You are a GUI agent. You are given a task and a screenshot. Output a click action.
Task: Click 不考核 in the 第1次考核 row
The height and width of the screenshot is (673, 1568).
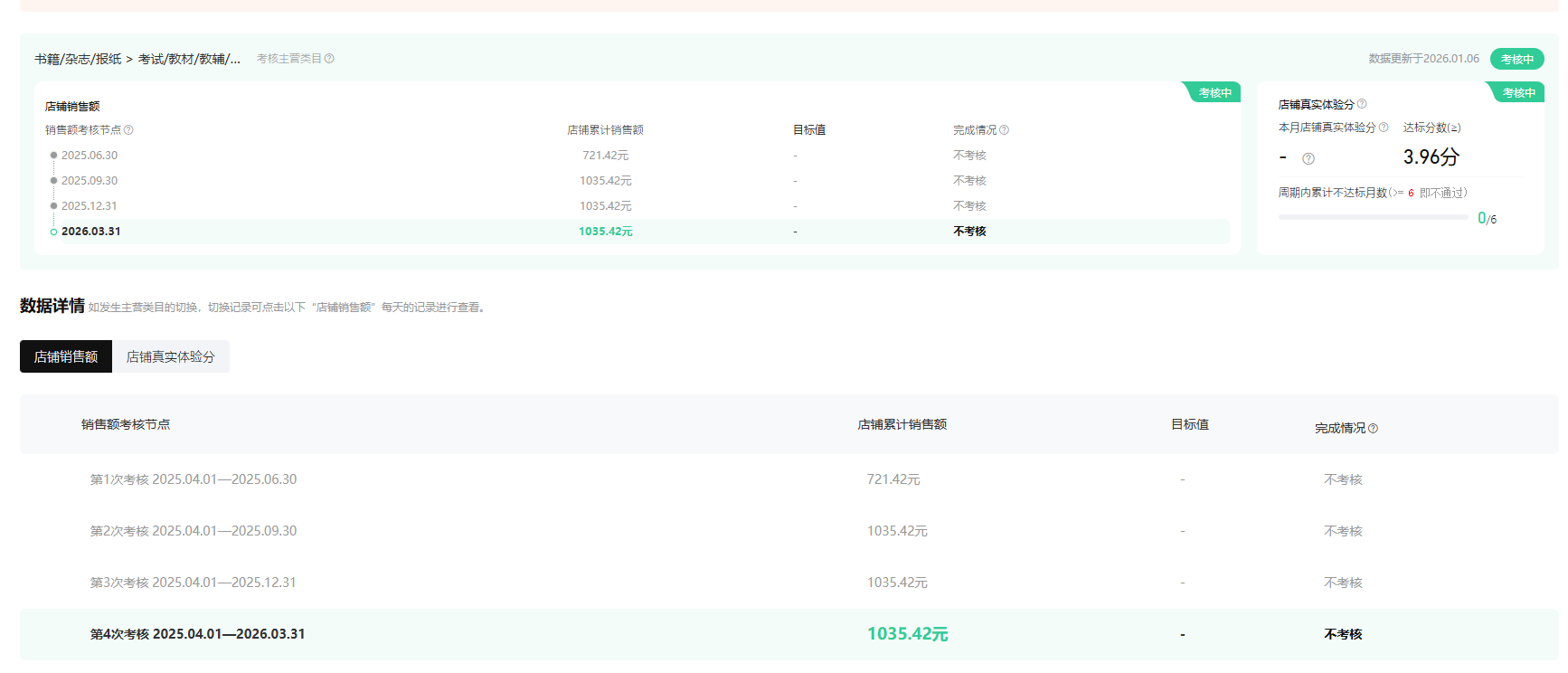[x=1343, y=479]
